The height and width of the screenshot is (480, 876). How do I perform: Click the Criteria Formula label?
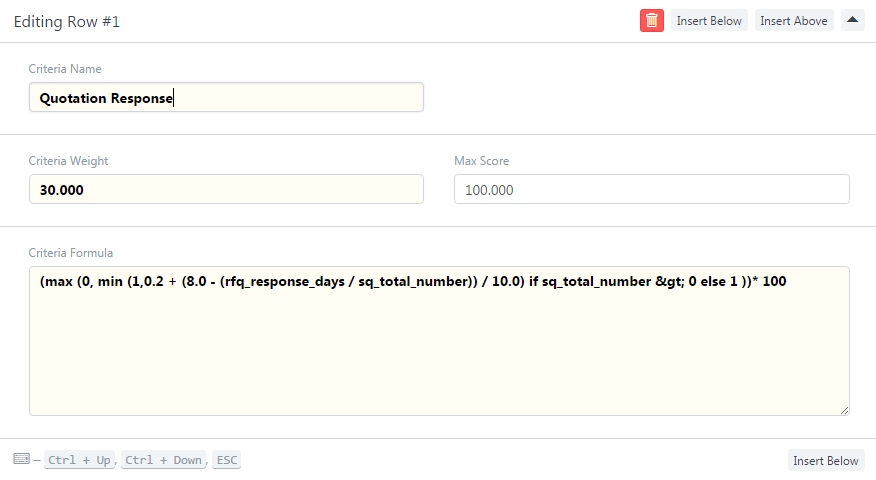pyautogui.click(x=71, y=253)
